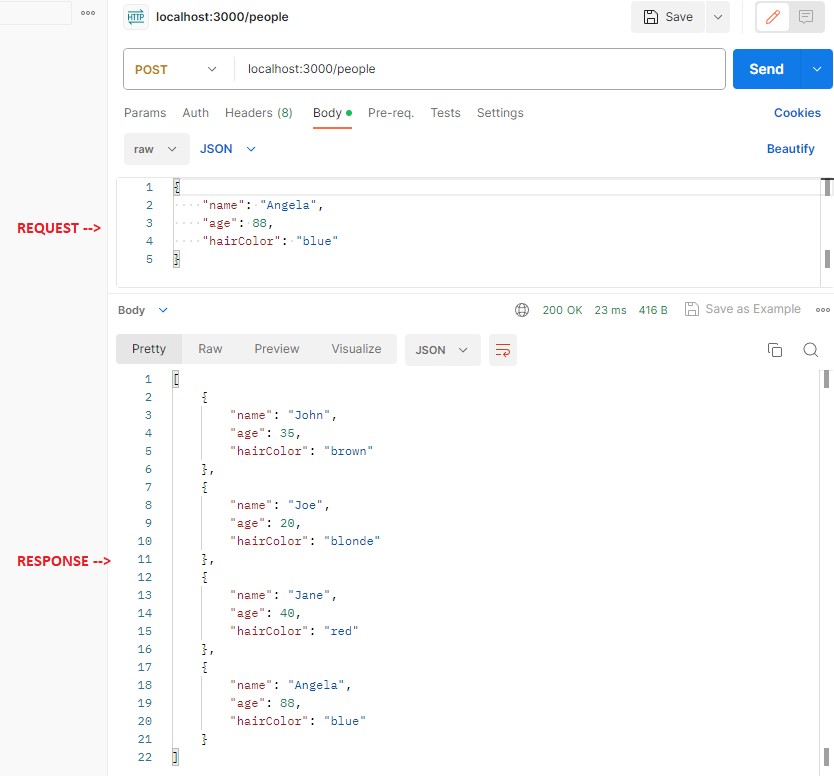Click the request URL input field
The height and width of the screenshot is (776, 834).
click(480, 69)
